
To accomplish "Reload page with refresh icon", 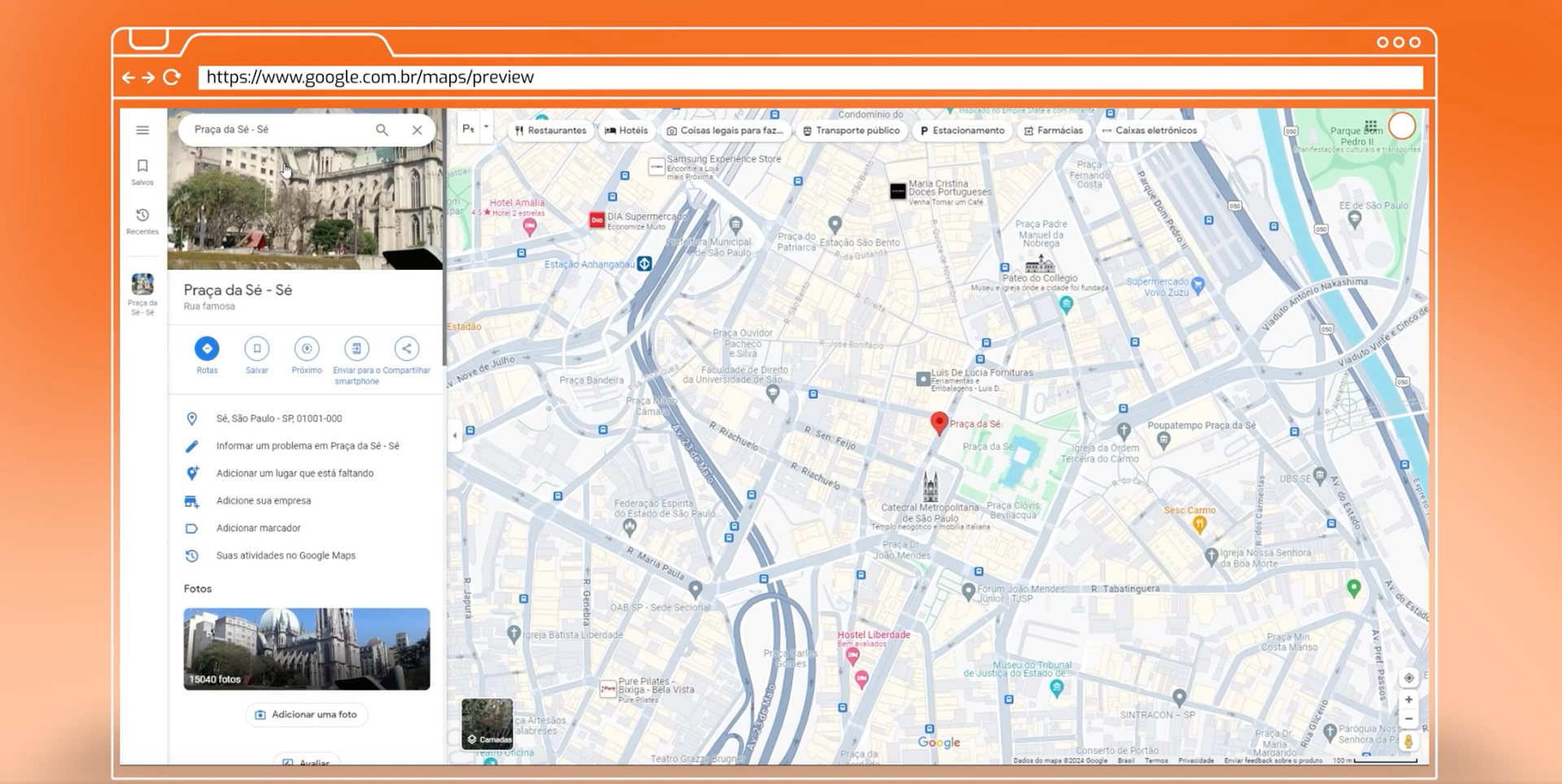I will point(172,77).
